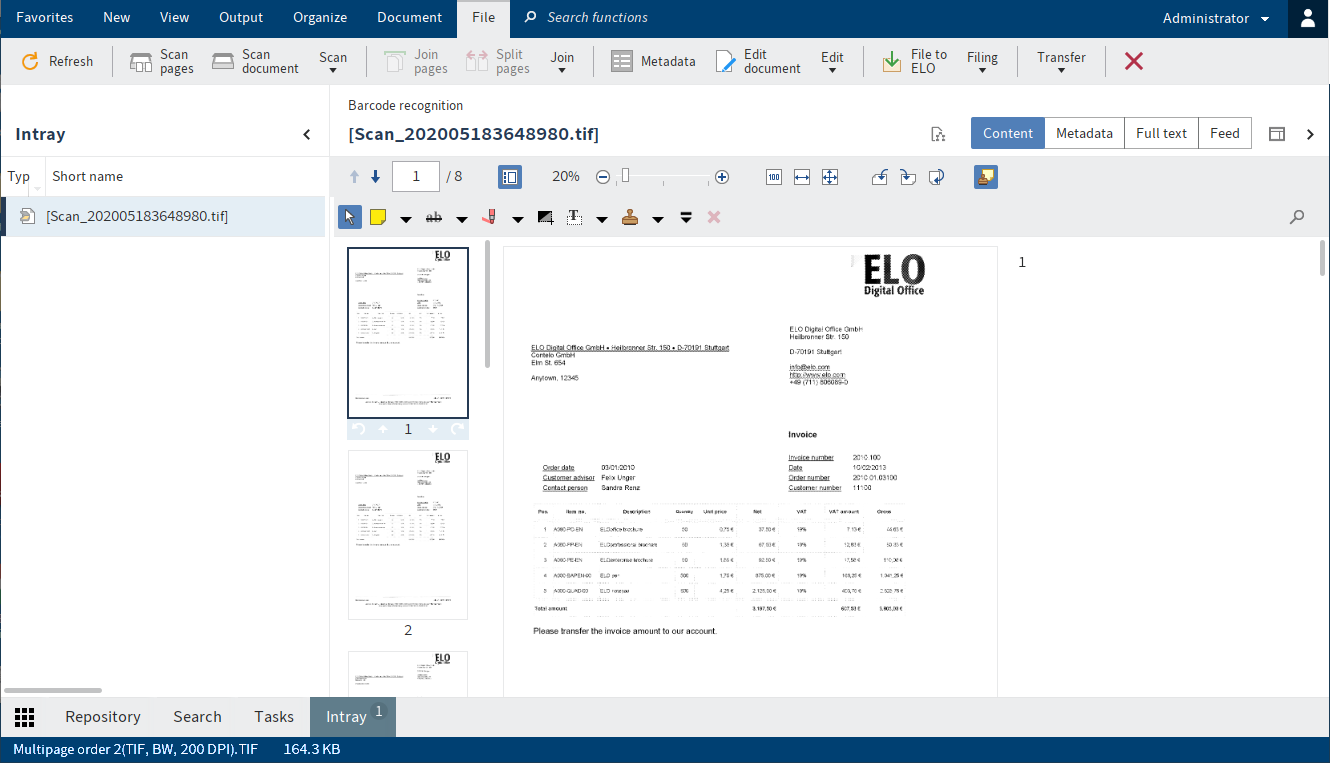Expand the stamp tool options
Viewport: 1330px width, 763px height.
[x=657, y=217]
